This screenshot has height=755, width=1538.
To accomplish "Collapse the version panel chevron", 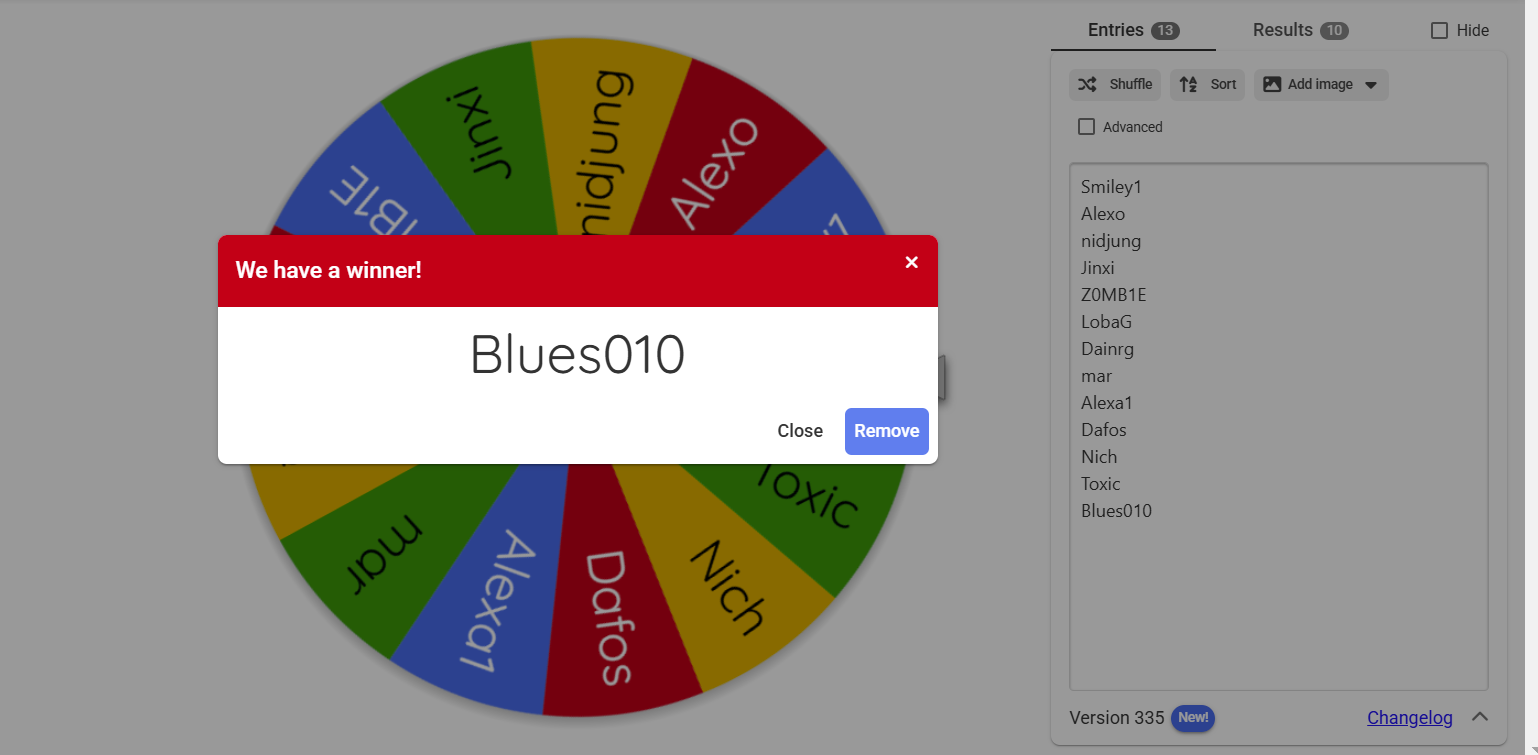I will tap(1480, 717).
